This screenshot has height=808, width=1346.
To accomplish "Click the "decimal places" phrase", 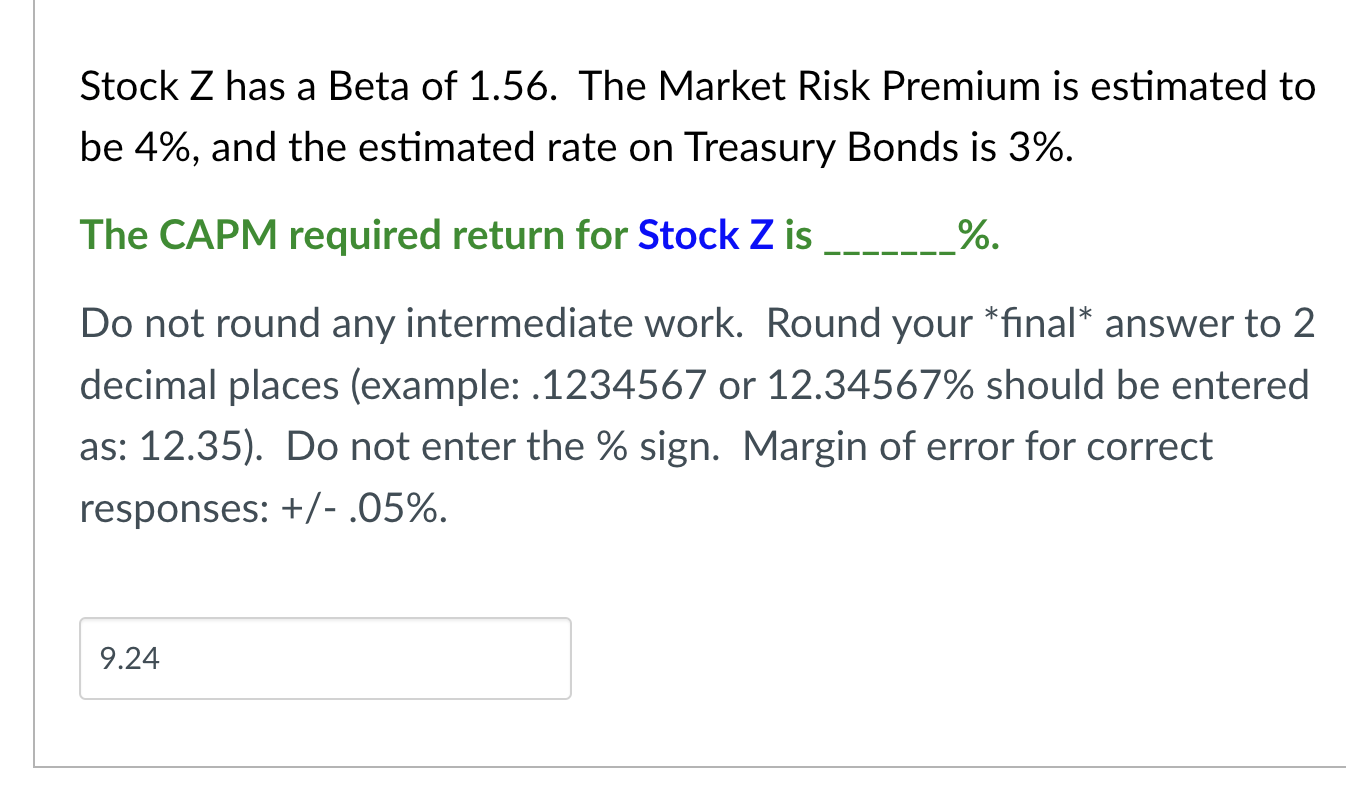I will click(x=209, y=385).
